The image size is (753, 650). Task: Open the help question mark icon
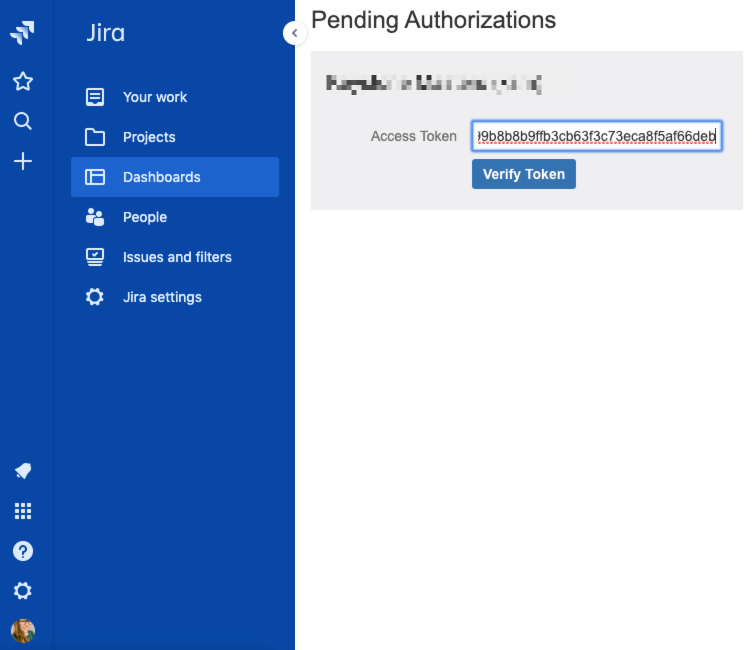click(x=23, y=551)
